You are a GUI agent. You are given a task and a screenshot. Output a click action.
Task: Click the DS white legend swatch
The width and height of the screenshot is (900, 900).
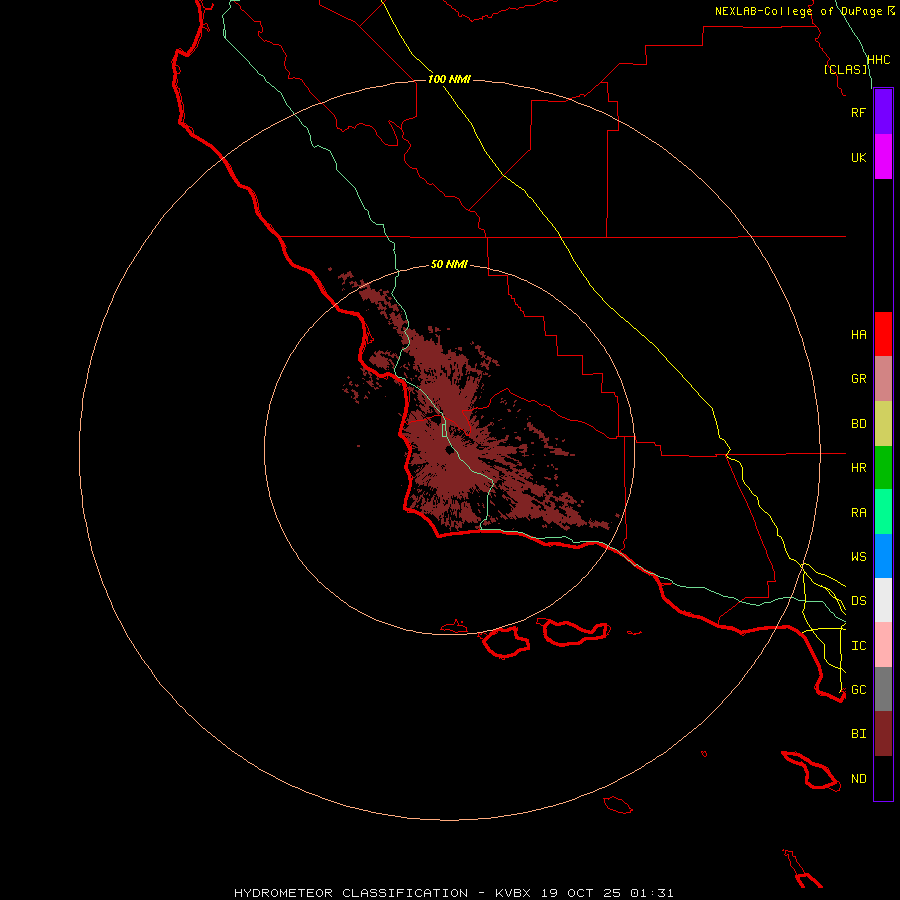883,600
